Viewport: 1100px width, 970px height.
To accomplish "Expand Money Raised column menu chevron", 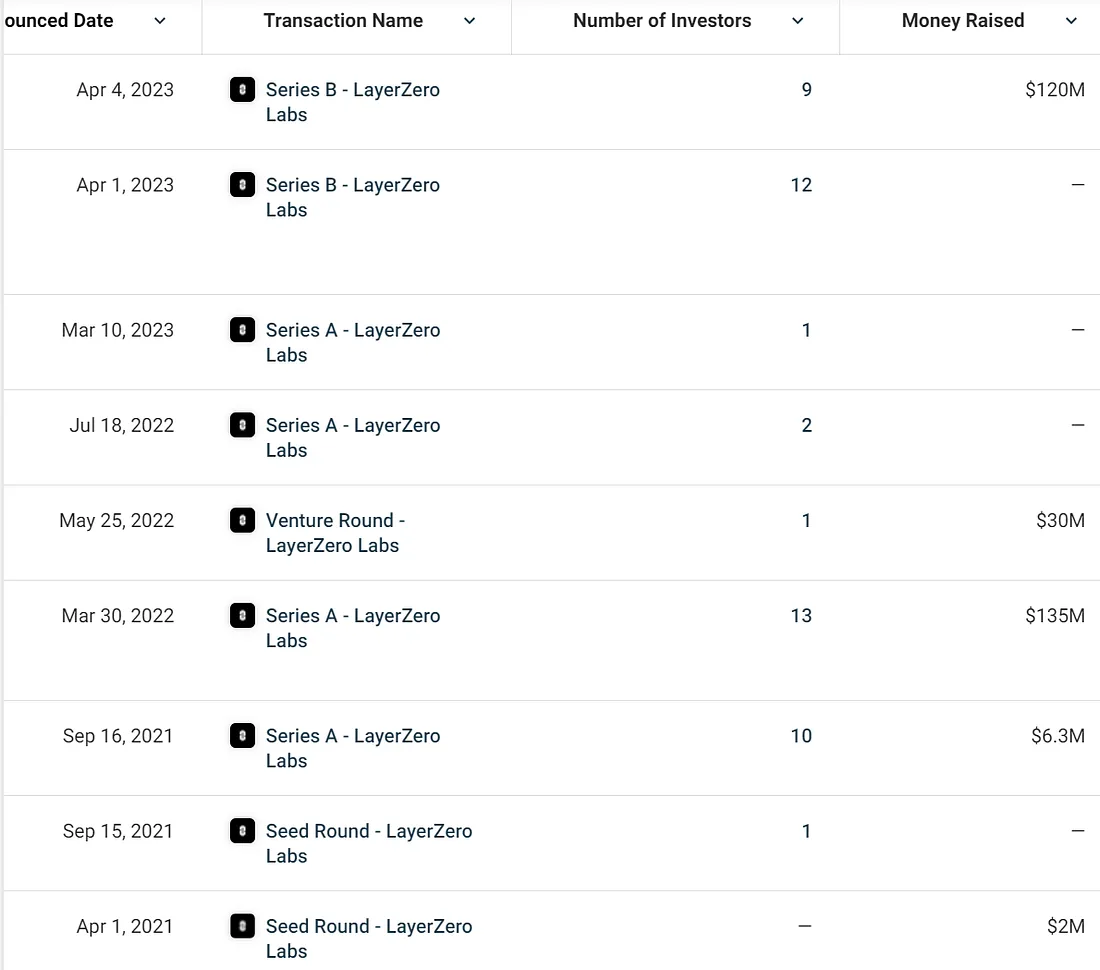I will 1071,21.
